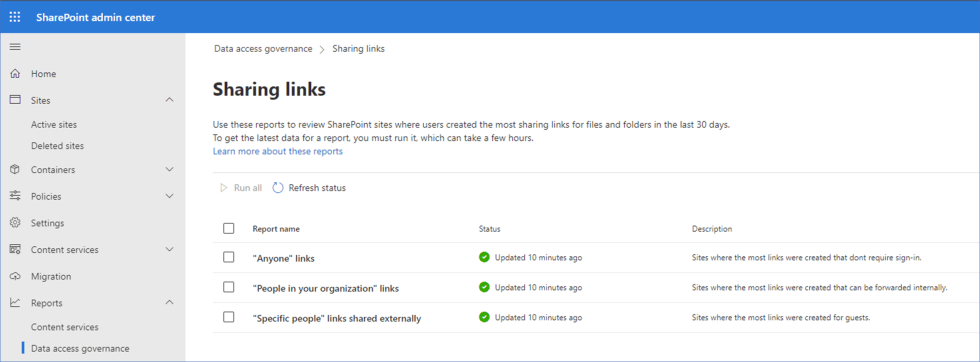This screenshot has height=362, width=980.
Task: Click green check for "Specific people" links row
Action: (484, 317)
